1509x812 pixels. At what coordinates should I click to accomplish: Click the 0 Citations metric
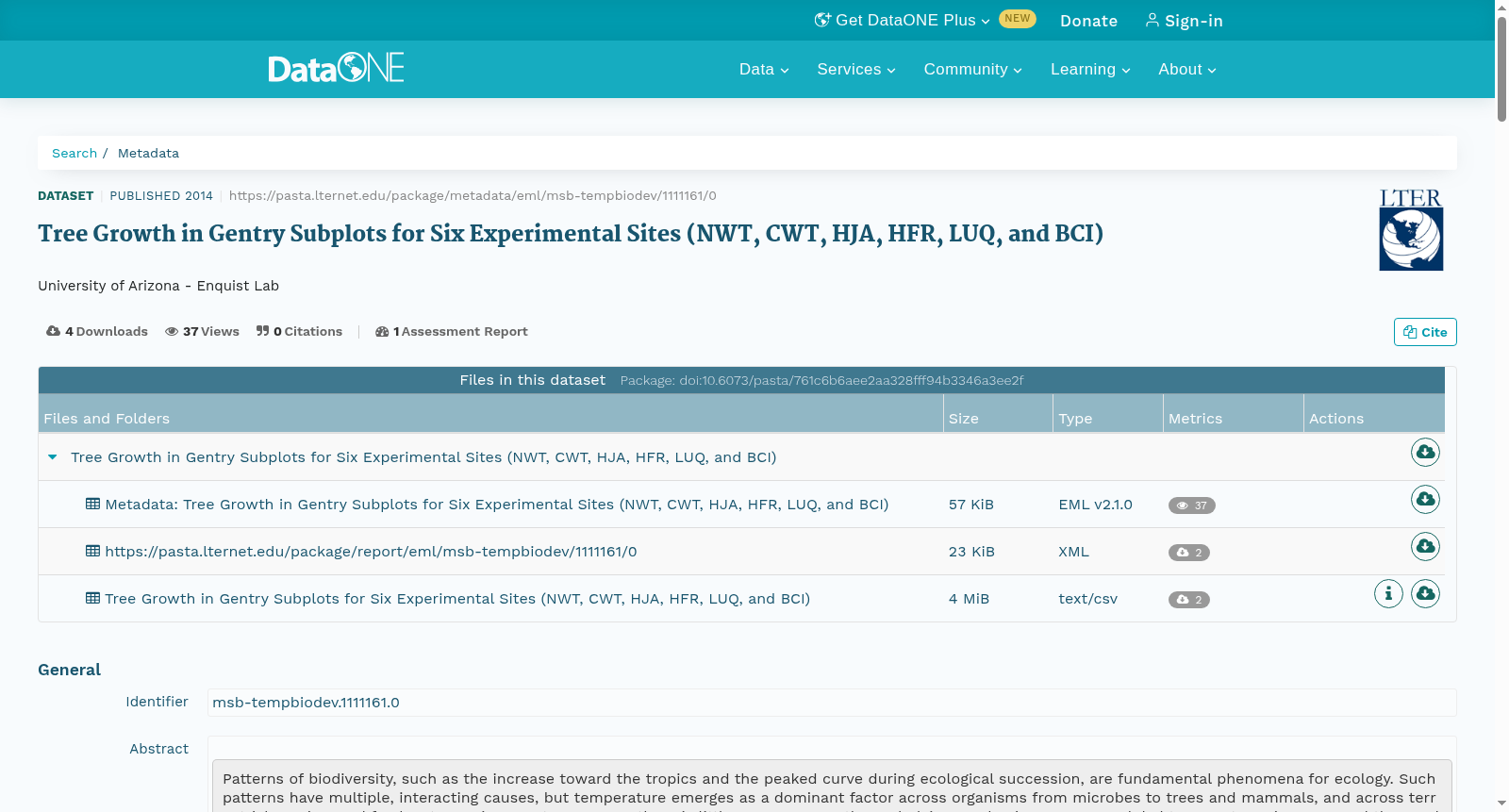point(300,332)
